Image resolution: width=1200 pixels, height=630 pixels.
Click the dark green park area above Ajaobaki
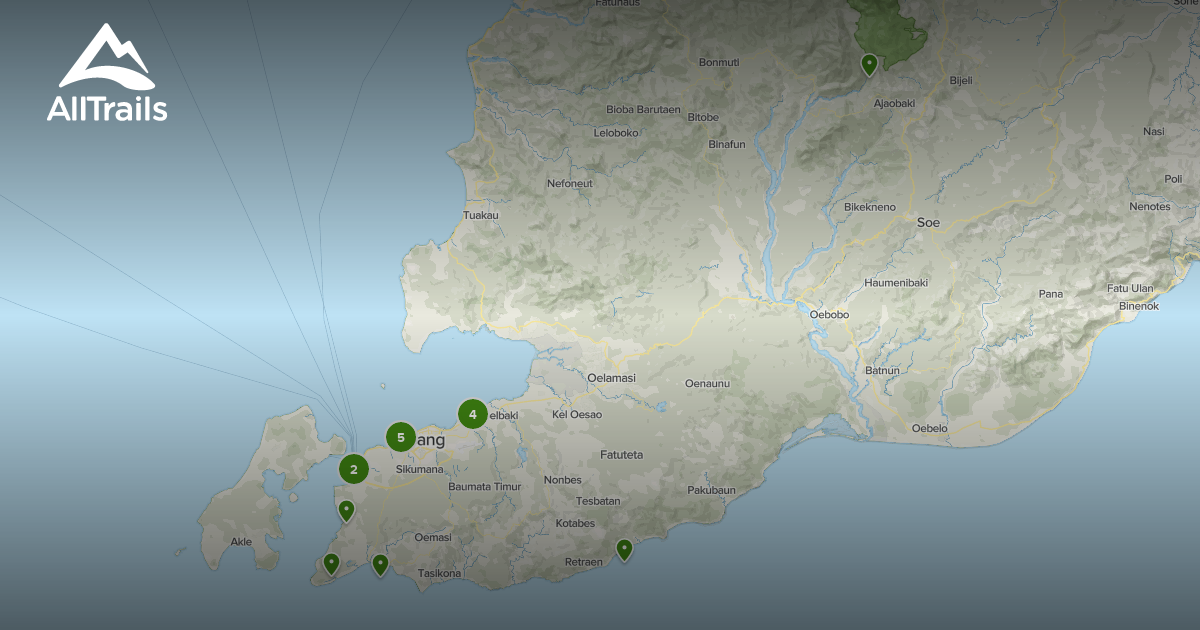pos(890,30)
